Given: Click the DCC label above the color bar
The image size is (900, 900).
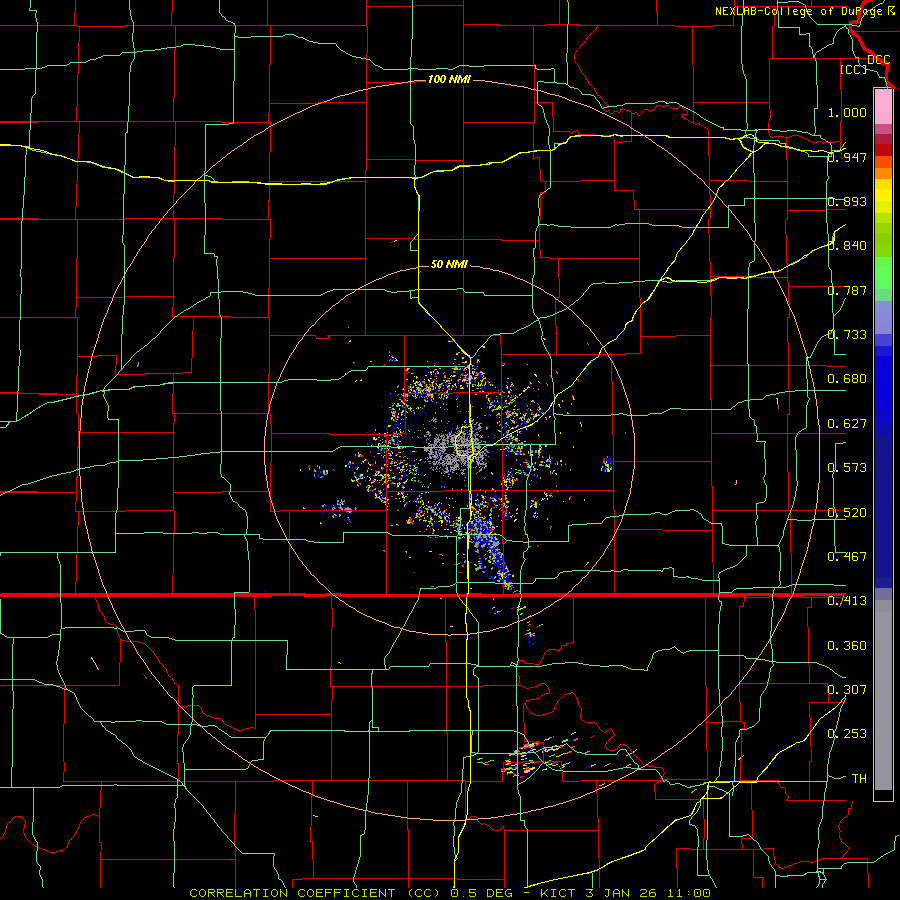Looking at the screenshot, I should [879, 60].
